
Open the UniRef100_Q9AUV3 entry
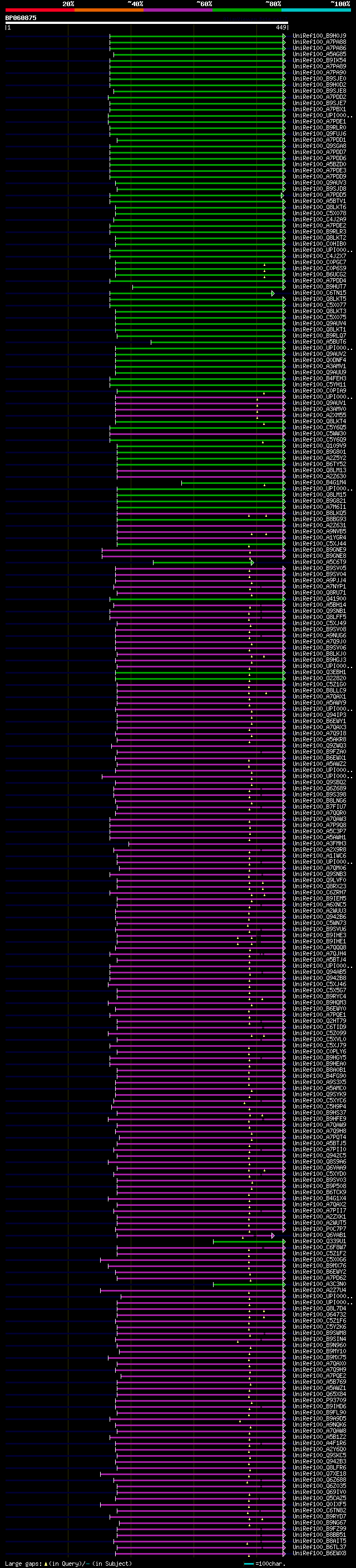pyautogui.click(x=319, y=182)
